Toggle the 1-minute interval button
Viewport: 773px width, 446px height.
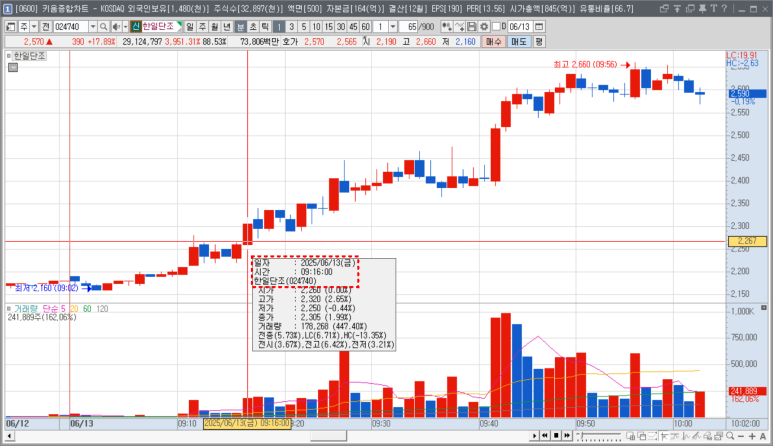279,27
